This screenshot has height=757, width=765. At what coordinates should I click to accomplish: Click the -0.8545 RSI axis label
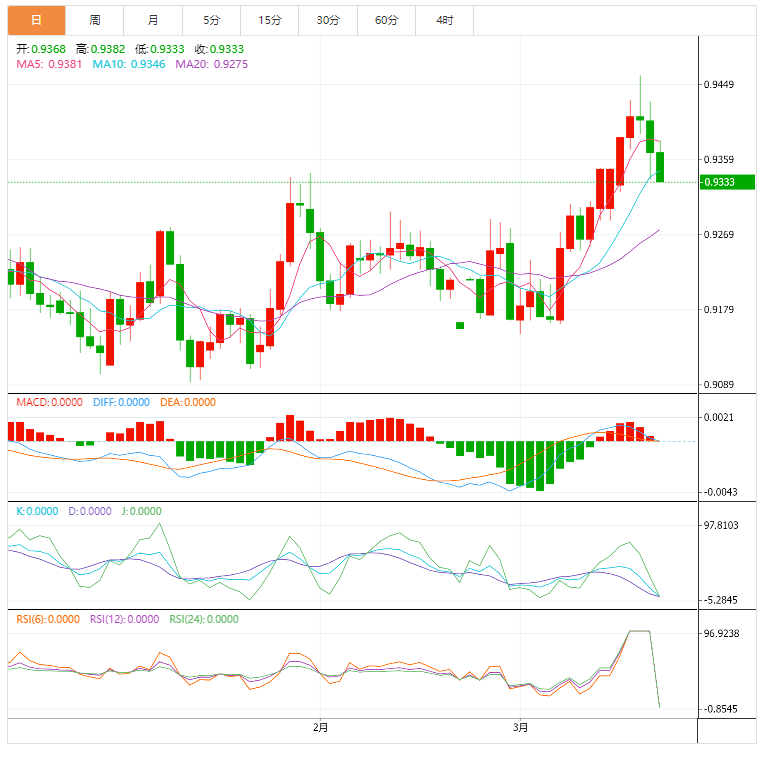pyautogui.click(x=720, y=709)
